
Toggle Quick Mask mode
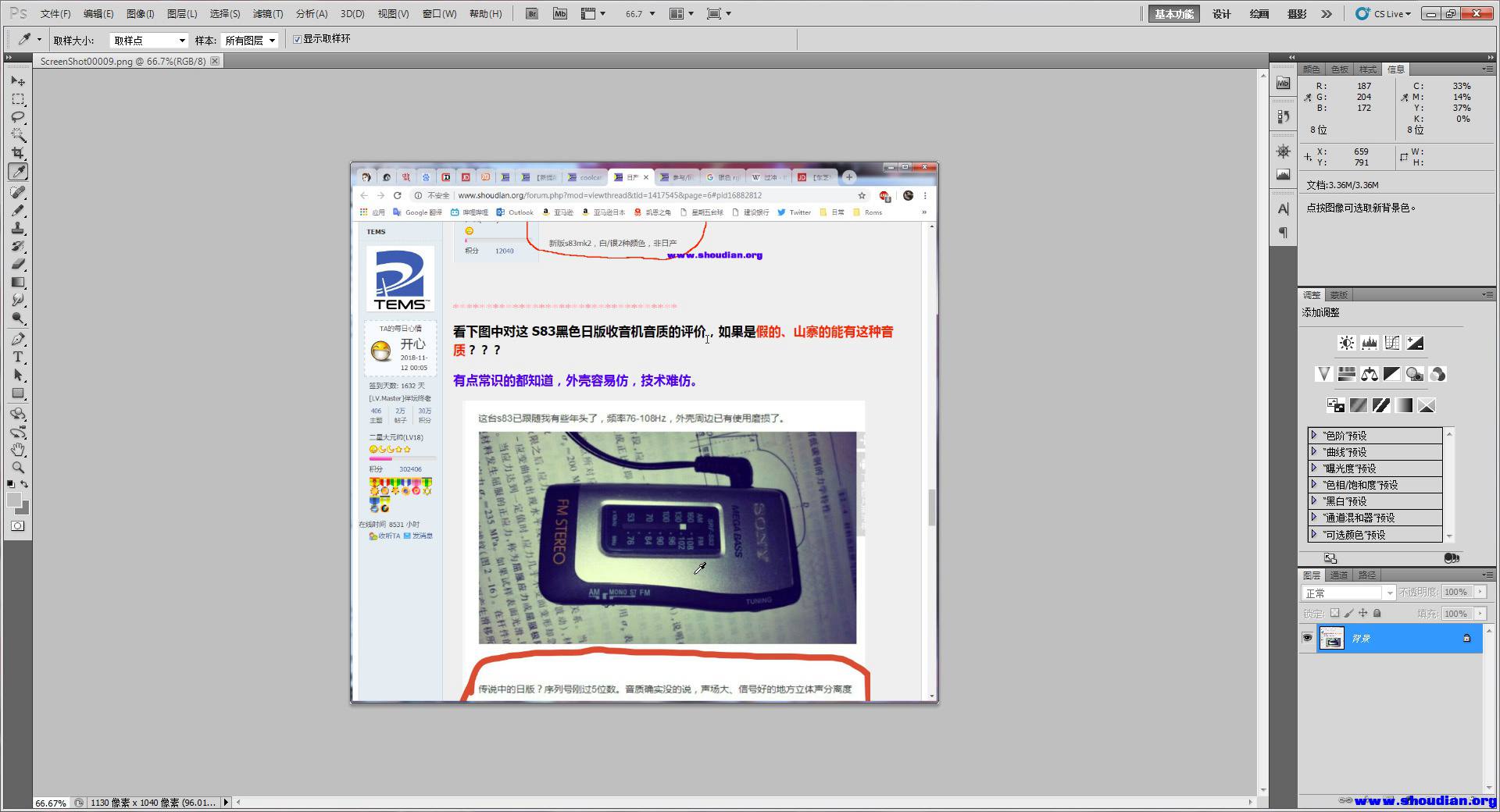pos(17,525)
